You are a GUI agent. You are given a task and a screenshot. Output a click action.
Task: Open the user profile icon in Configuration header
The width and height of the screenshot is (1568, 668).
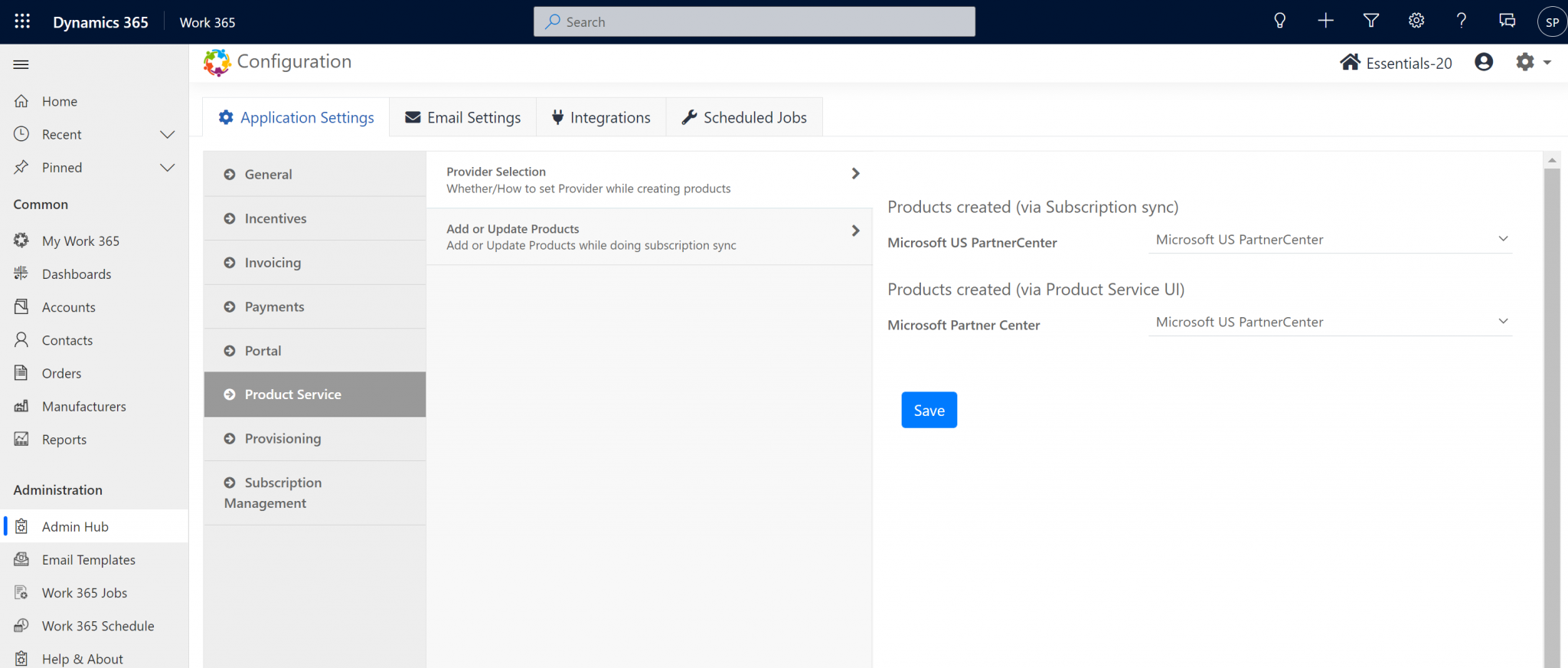point(1484,62)
